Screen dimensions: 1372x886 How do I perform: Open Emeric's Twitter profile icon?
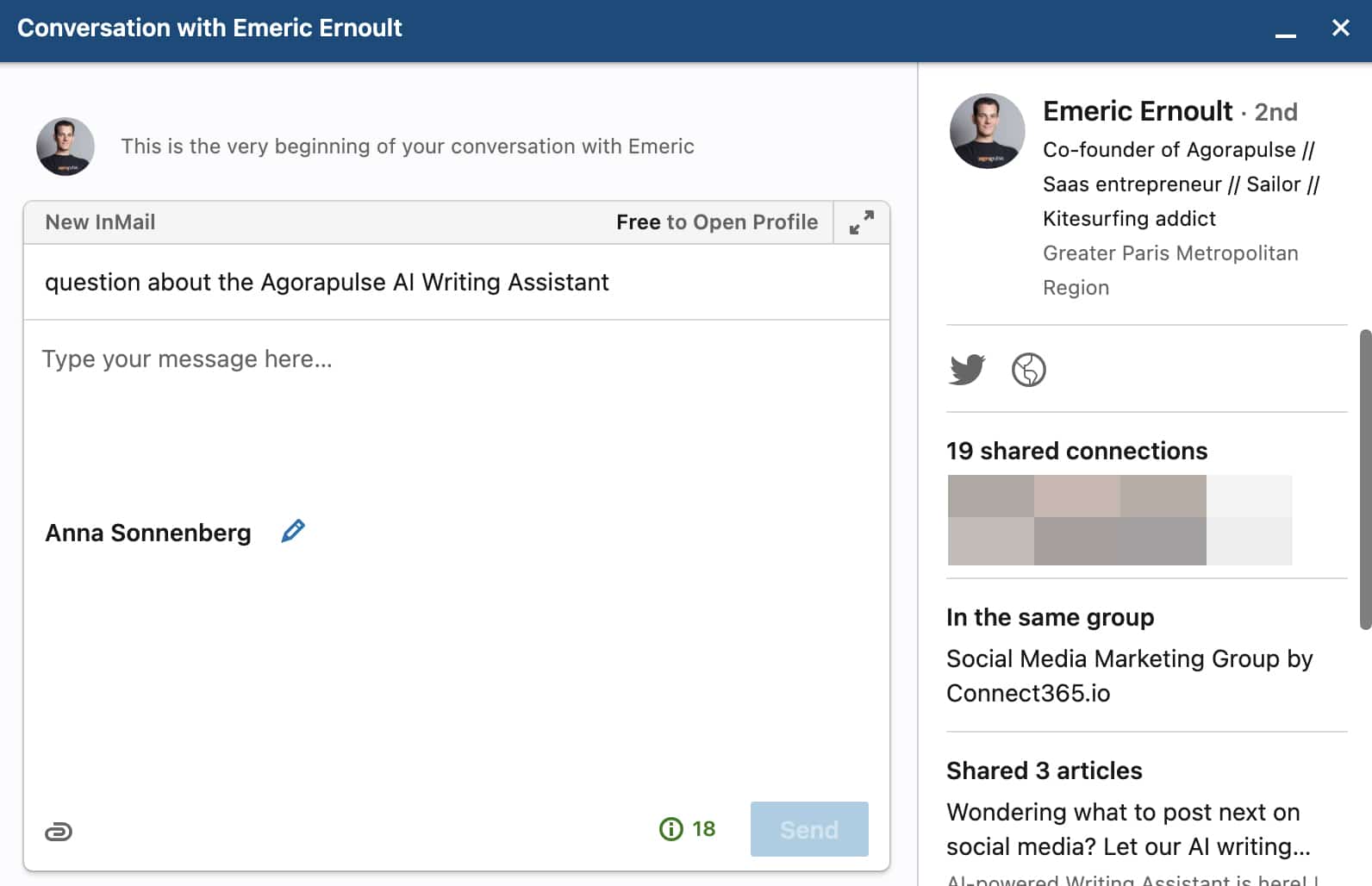click(967, 370)
